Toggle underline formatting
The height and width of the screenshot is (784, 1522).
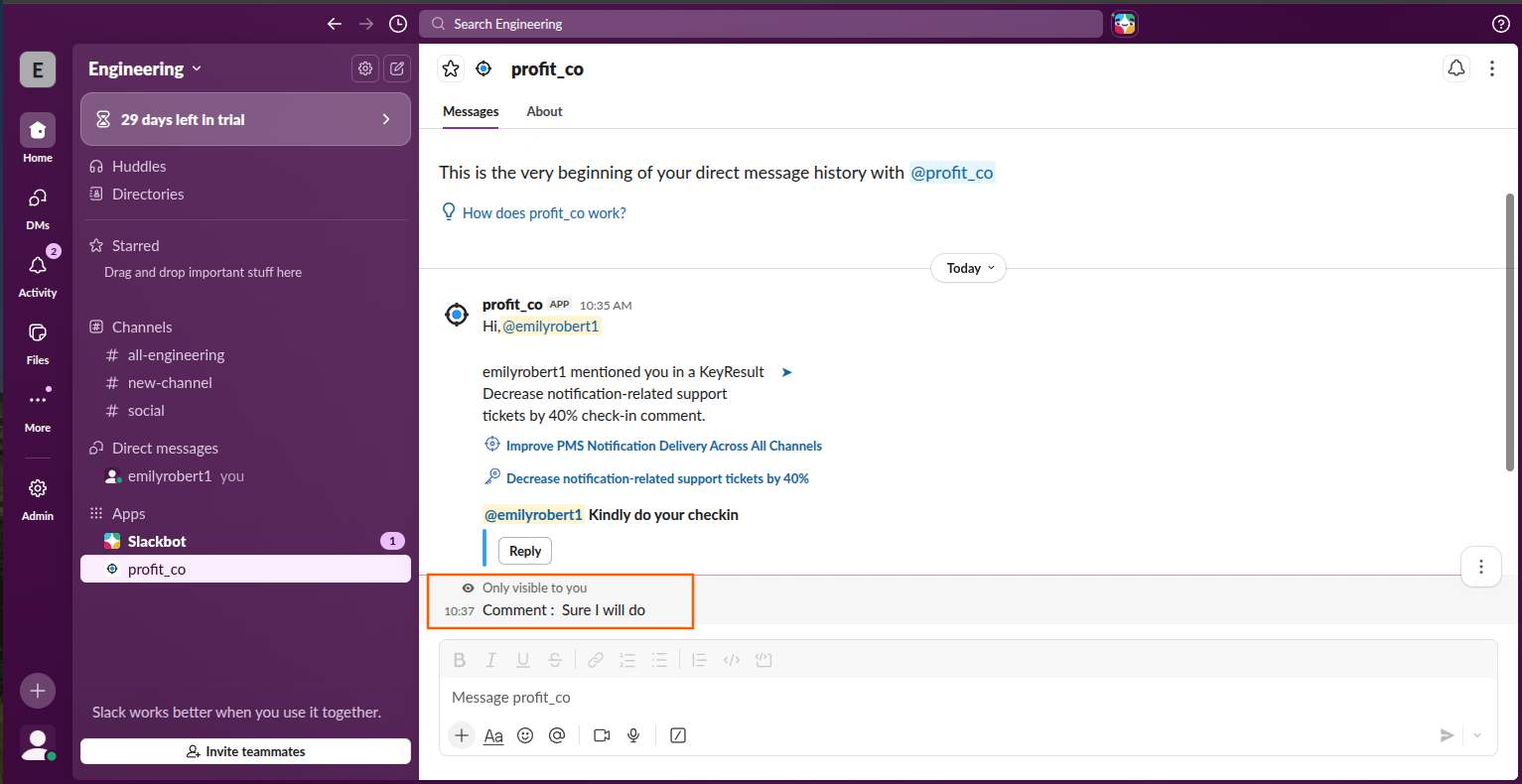[523, 660]
